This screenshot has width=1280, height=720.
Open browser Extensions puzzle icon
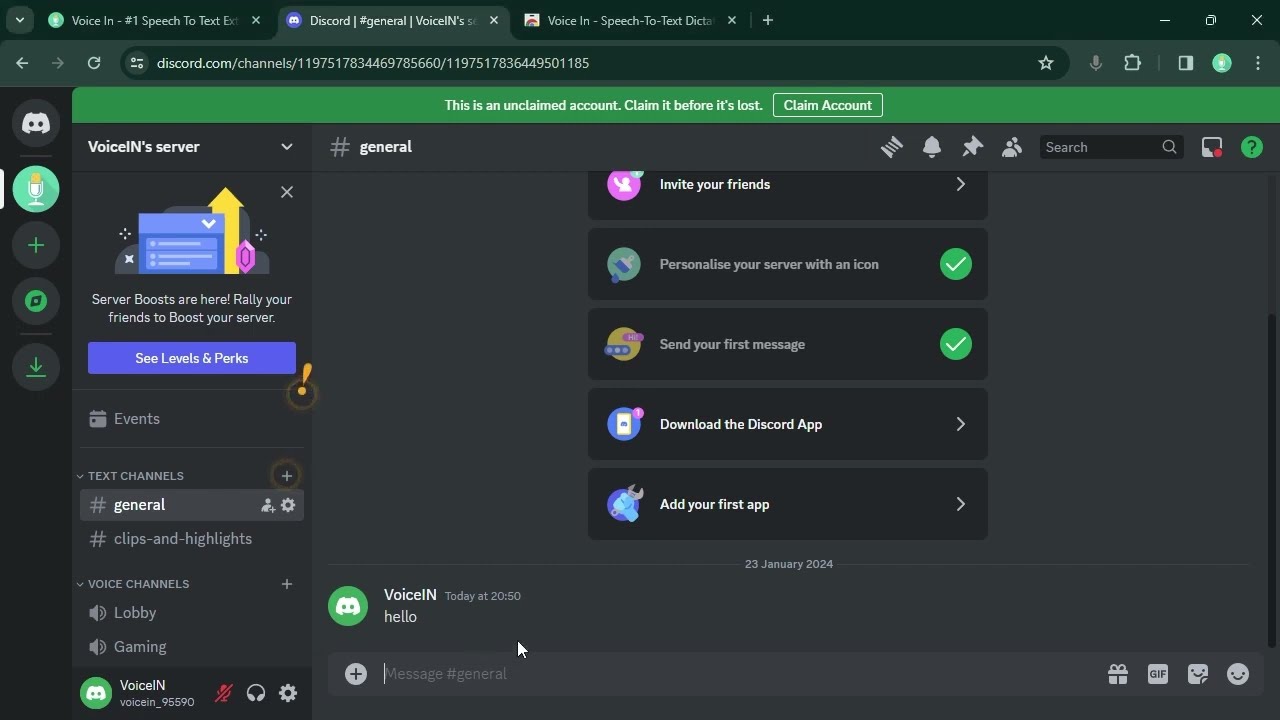(1132, 63)
